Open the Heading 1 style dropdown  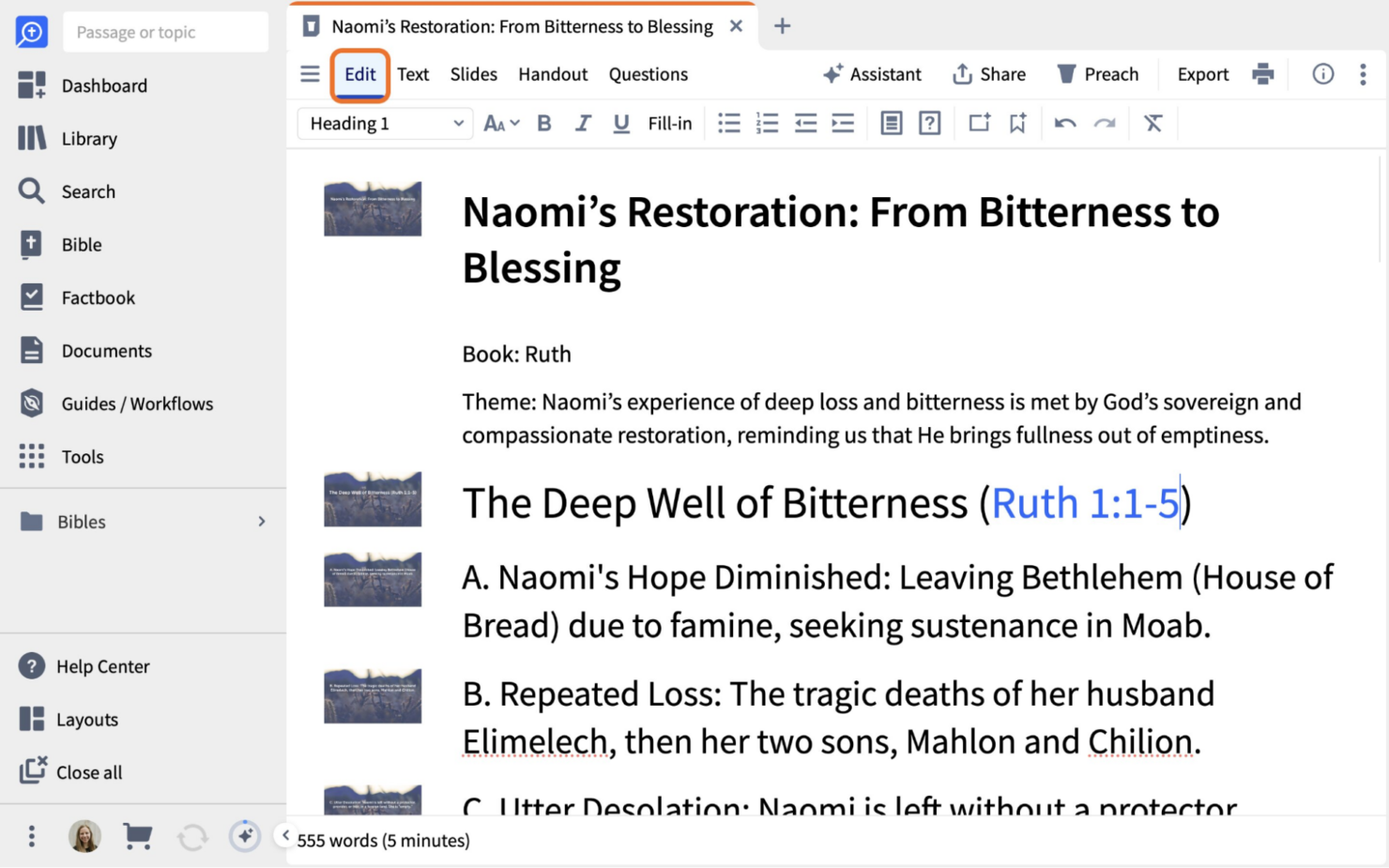tap(383, 123)
